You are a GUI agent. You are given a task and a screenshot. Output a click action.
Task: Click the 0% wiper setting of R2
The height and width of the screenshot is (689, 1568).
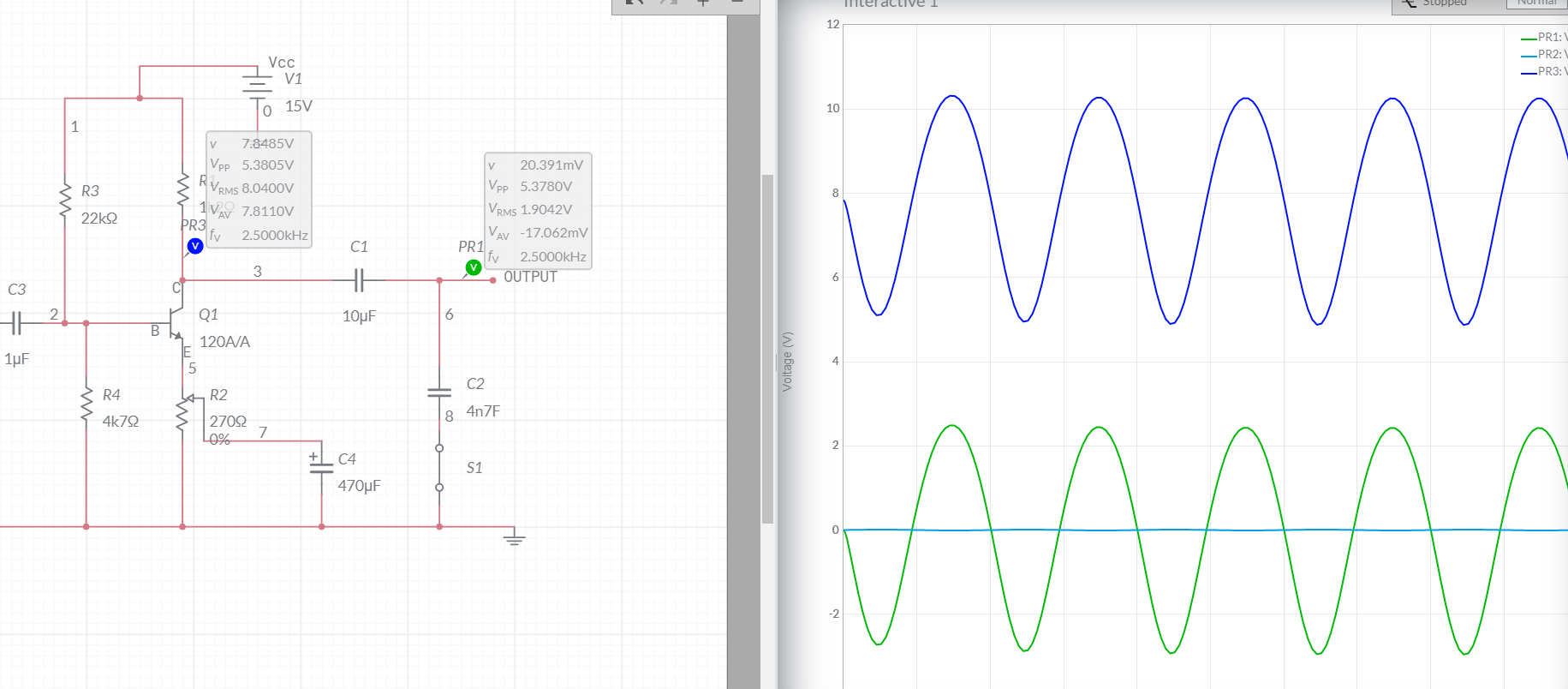[x=220, y=440]
